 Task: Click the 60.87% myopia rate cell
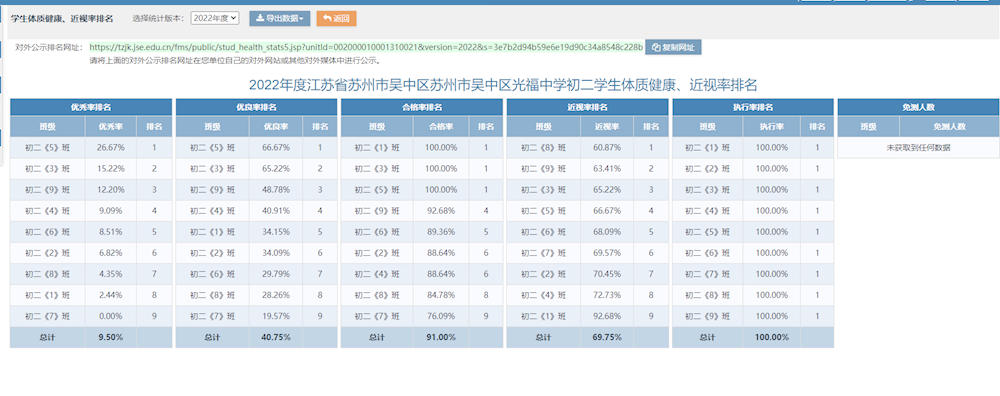[607, 148]
